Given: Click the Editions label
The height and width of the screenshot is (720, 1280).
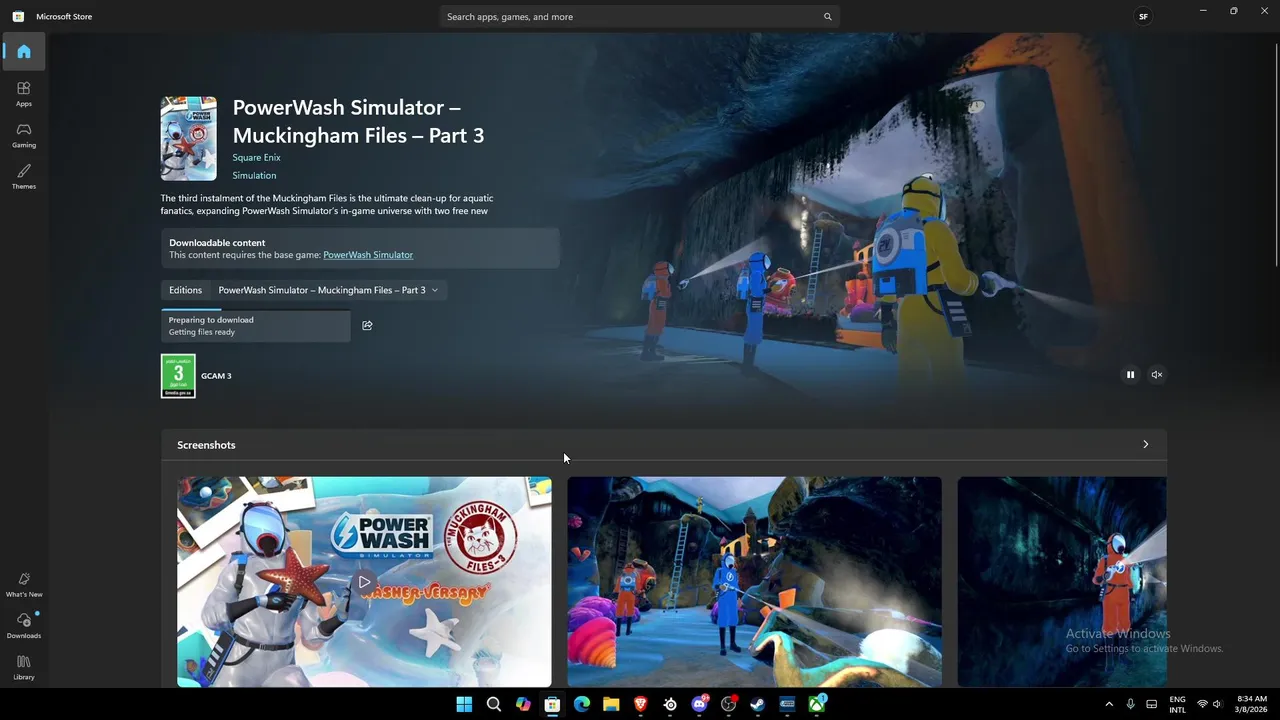Looking at the screenshot, I should click(x=185, y=290).
